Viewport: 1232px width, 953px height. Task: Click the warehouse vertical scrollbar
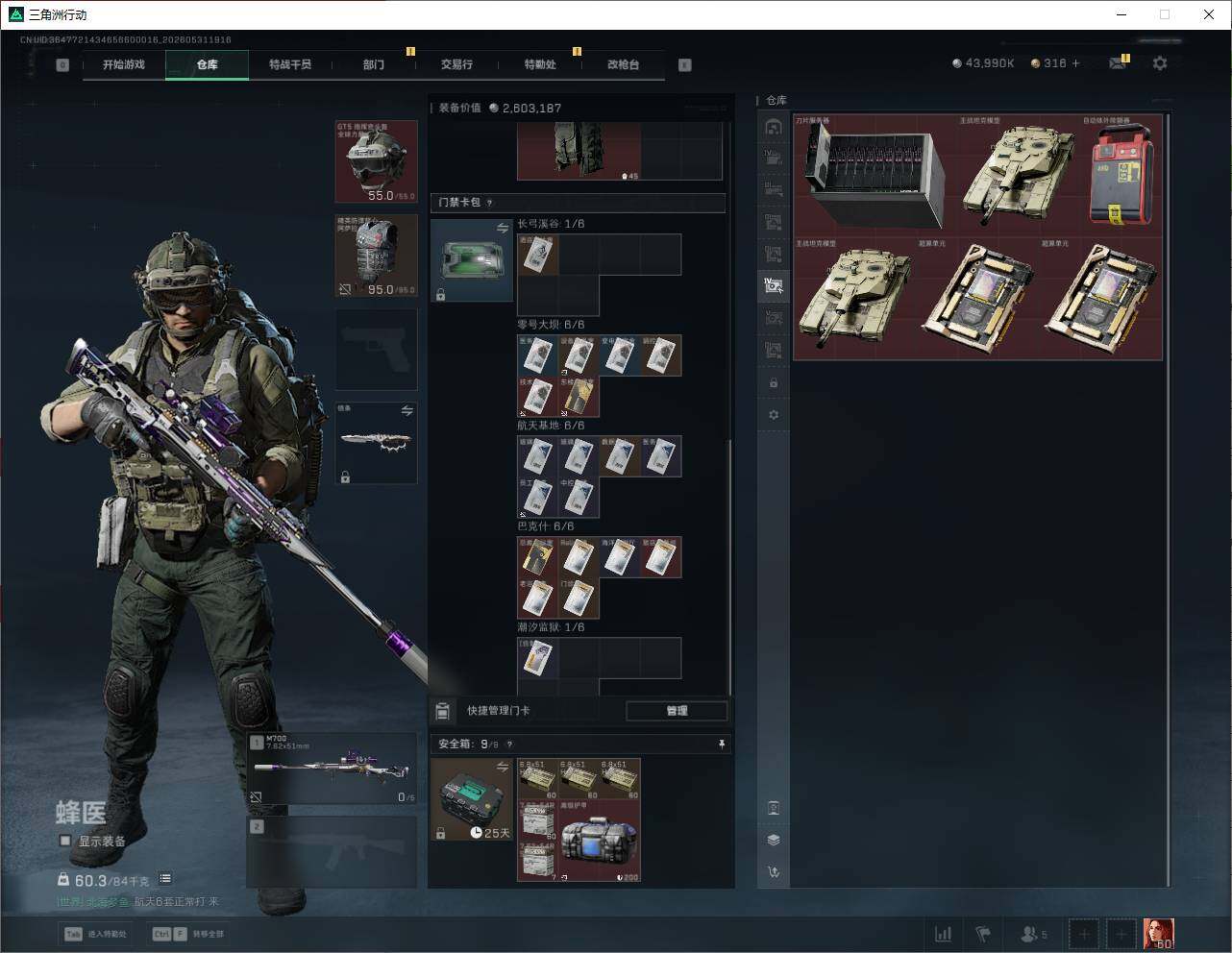[1169, 500]
